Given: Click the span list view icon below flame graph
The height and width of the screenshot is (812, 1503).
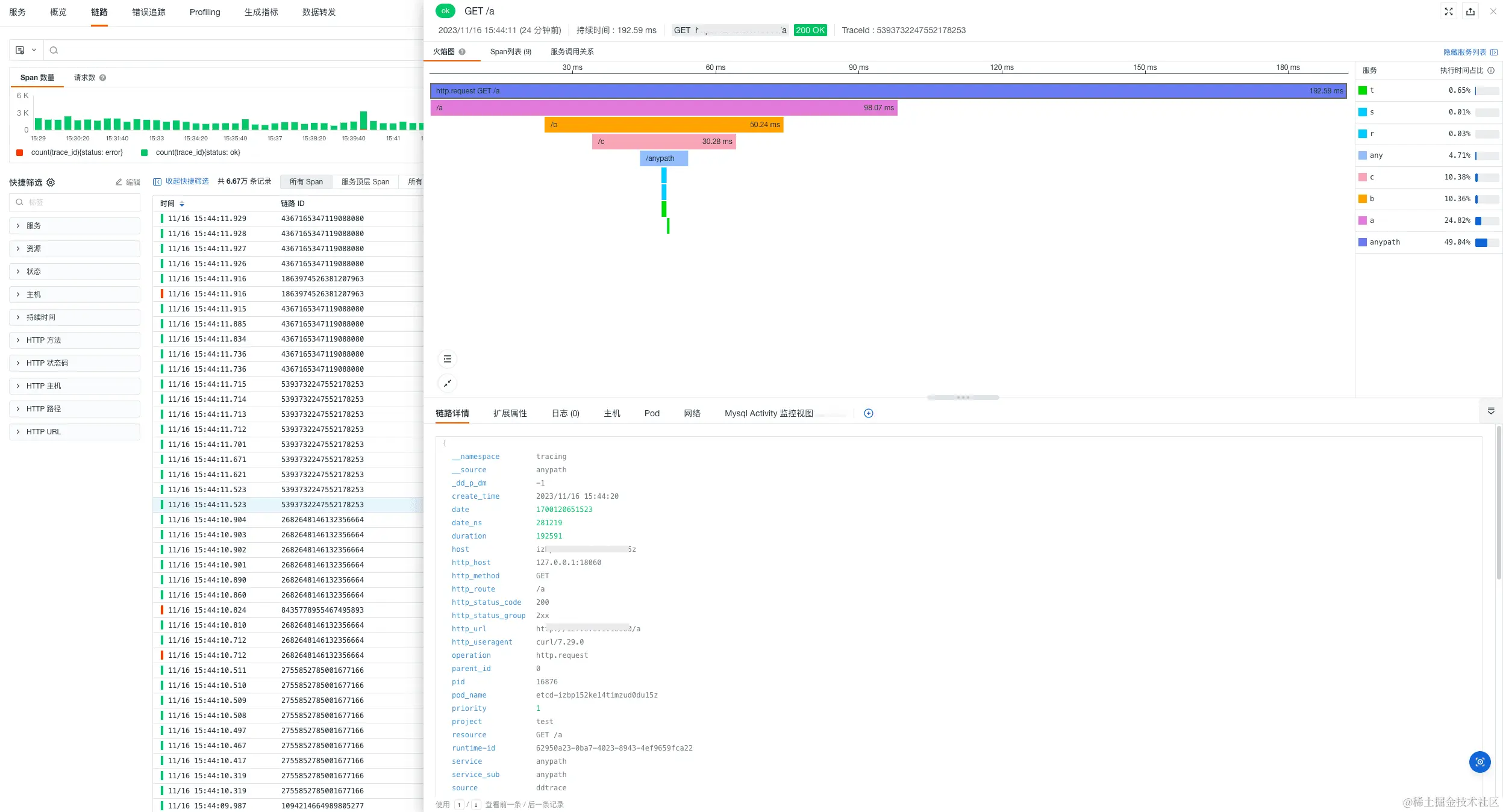Looking at the screenshot, I should click(x=448, y=359).
